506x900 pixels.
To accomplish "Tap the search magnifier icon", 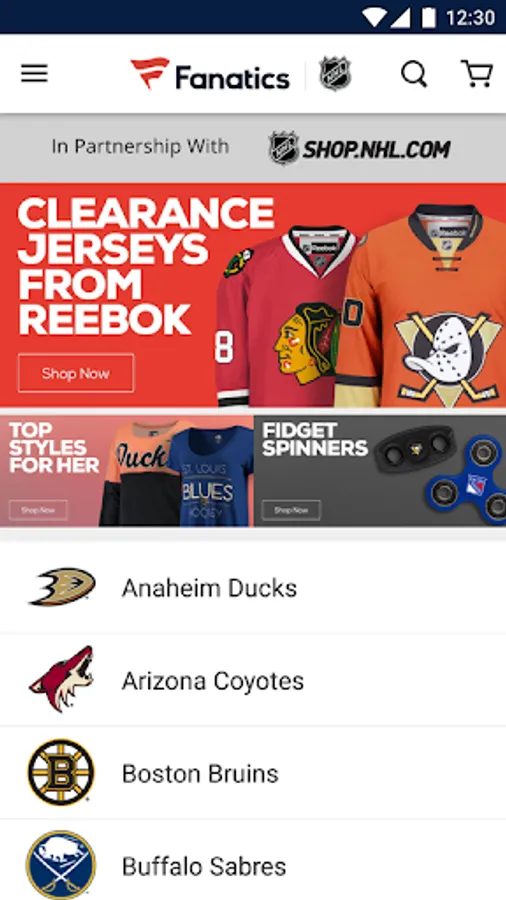I will click(414, 74).
